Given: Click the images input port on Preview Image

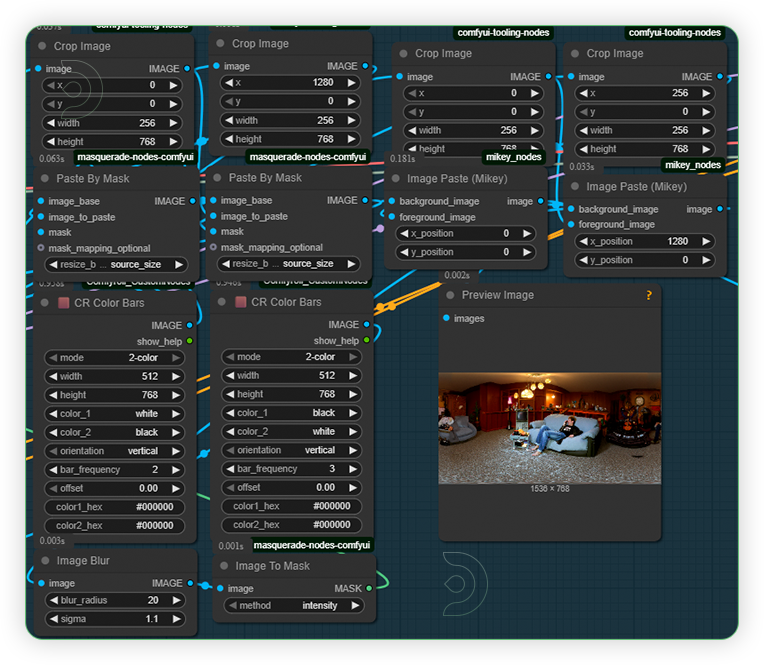Looking at the screenshot, I should [x=446, y=319].
